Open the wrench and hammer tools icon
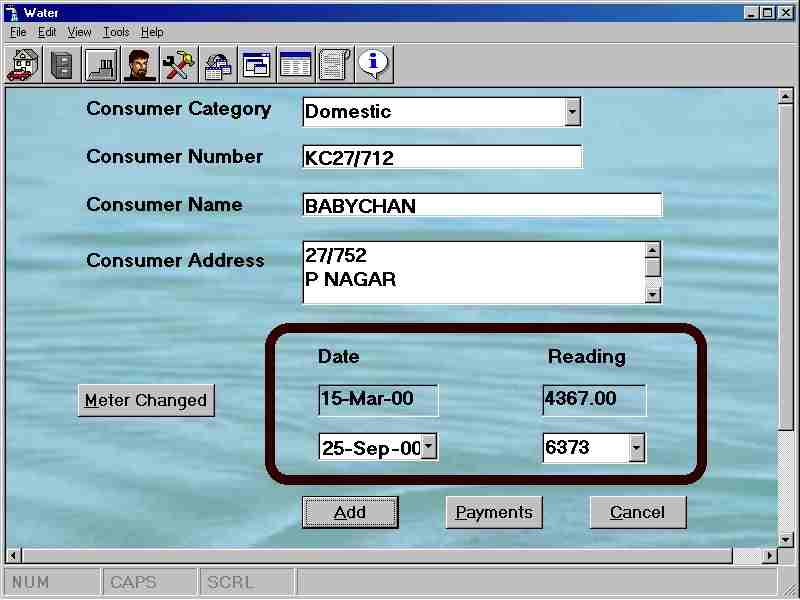This screenshot has height=600, width=800. click(179, 65)
